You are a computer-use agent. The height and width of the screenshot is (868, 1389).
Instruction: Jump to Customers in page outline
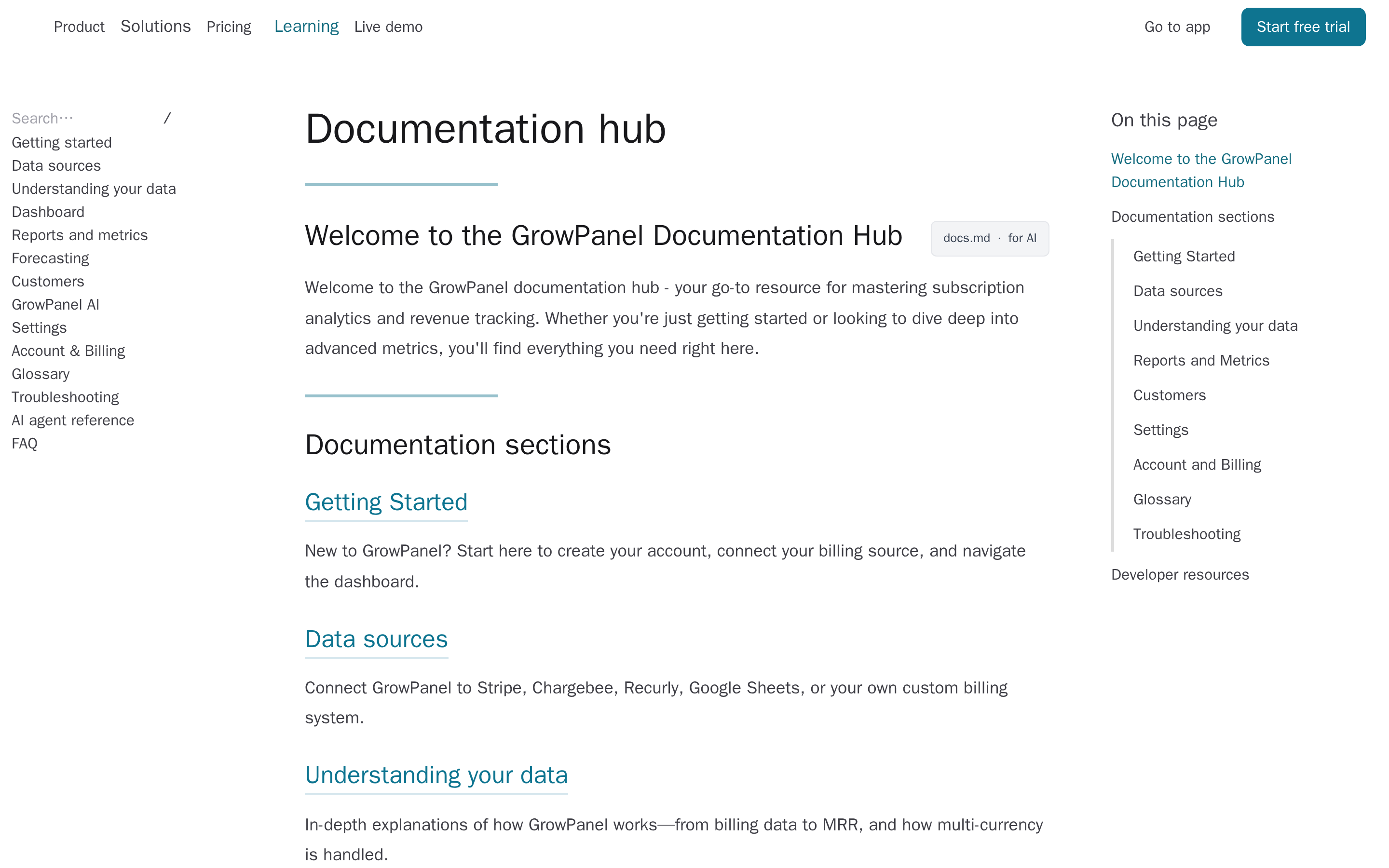click(x=1170, y=395)
